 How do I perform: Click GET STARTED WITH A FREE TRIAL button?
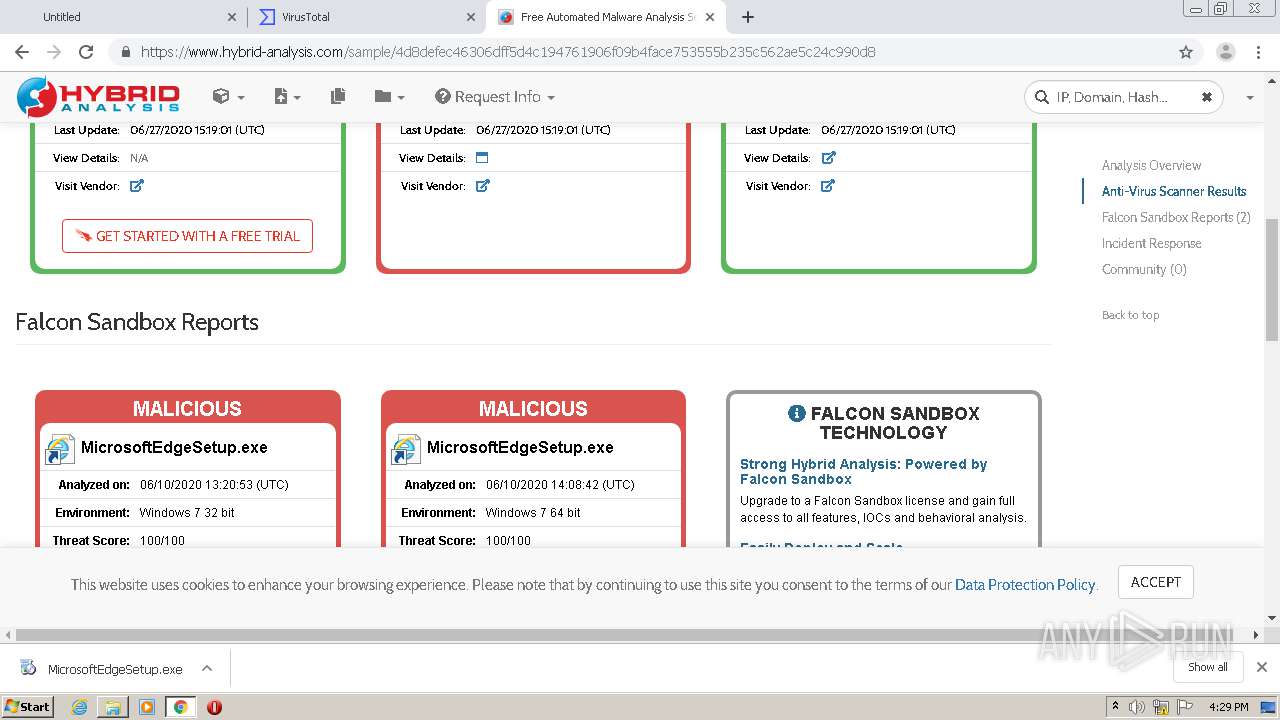(187, 236)
